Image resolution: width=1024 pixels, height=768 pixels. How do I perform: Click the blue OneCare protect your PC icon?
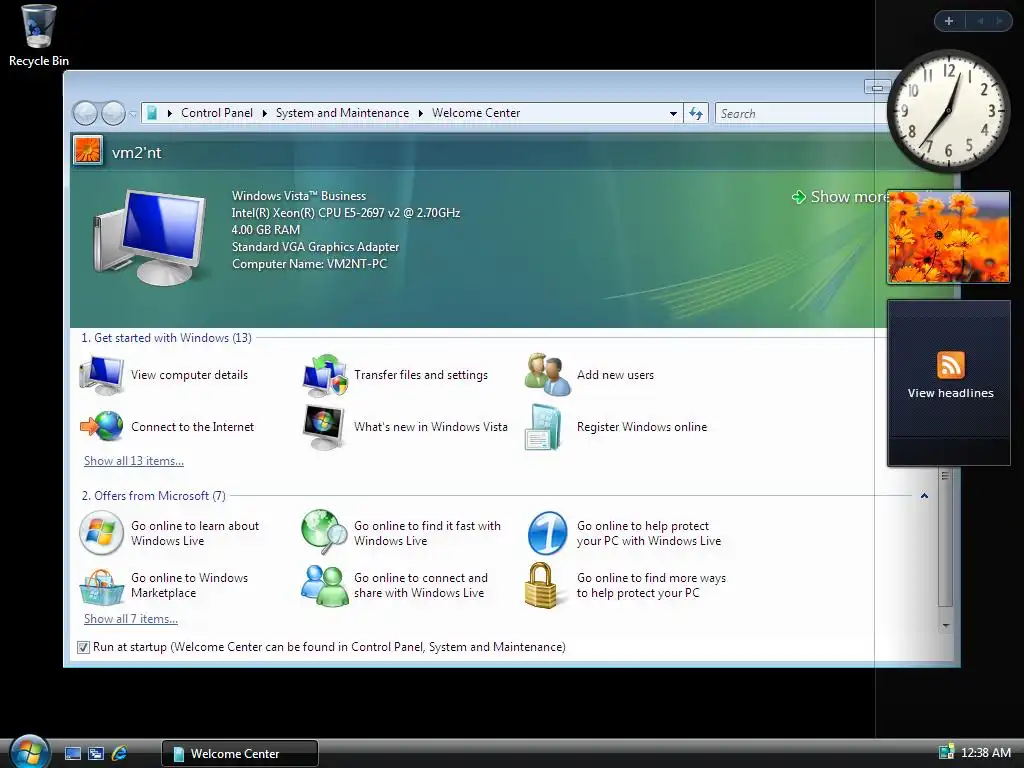547,533
